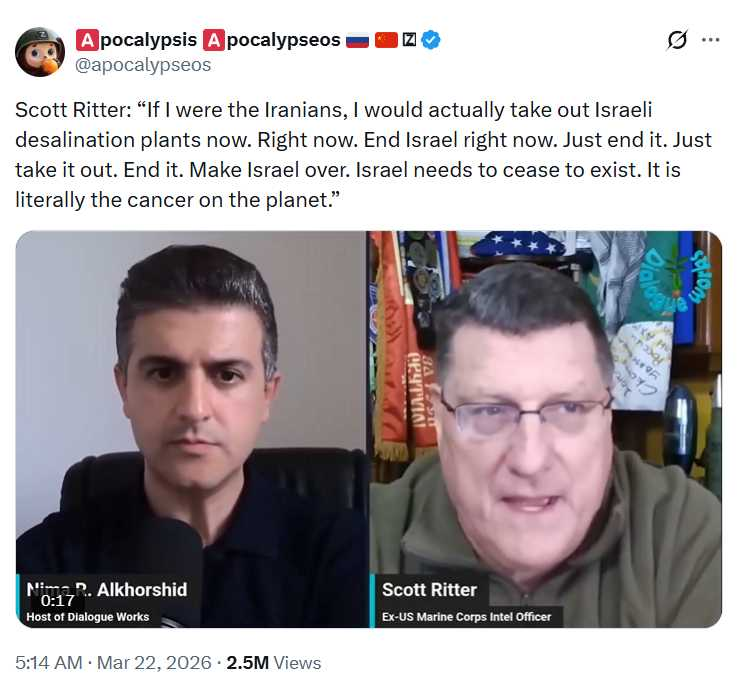Click the Scott Ritter name caption
This screenshot has width=740, height=689.
tap(429, 590)
